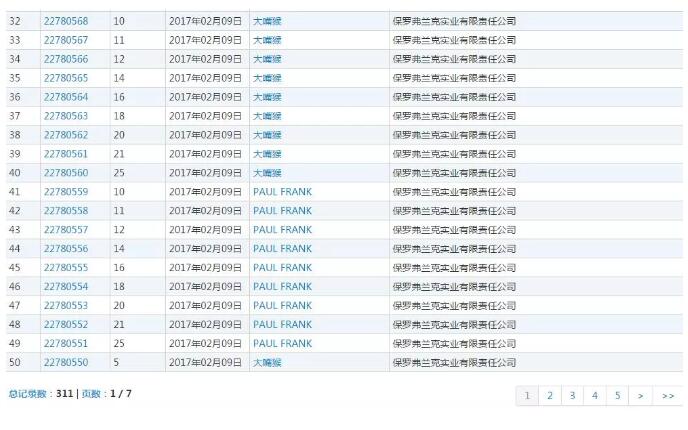Screen dimensions: 688x430
Task: Open 大嘴猴 trademark name in row 37
Action: coord(267,116)
